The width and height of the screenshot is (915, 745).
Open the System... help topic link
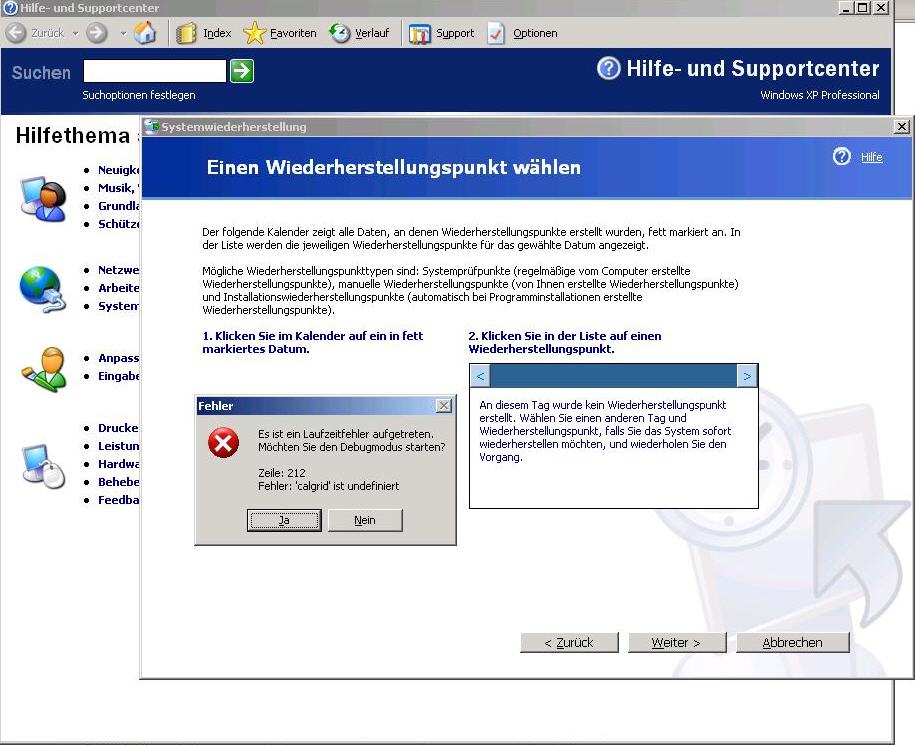click(x=118, y=306)
